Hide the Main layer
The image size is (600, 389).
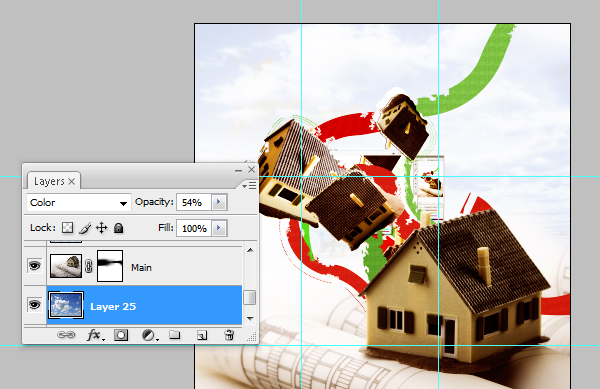click(x=34, y=265)
